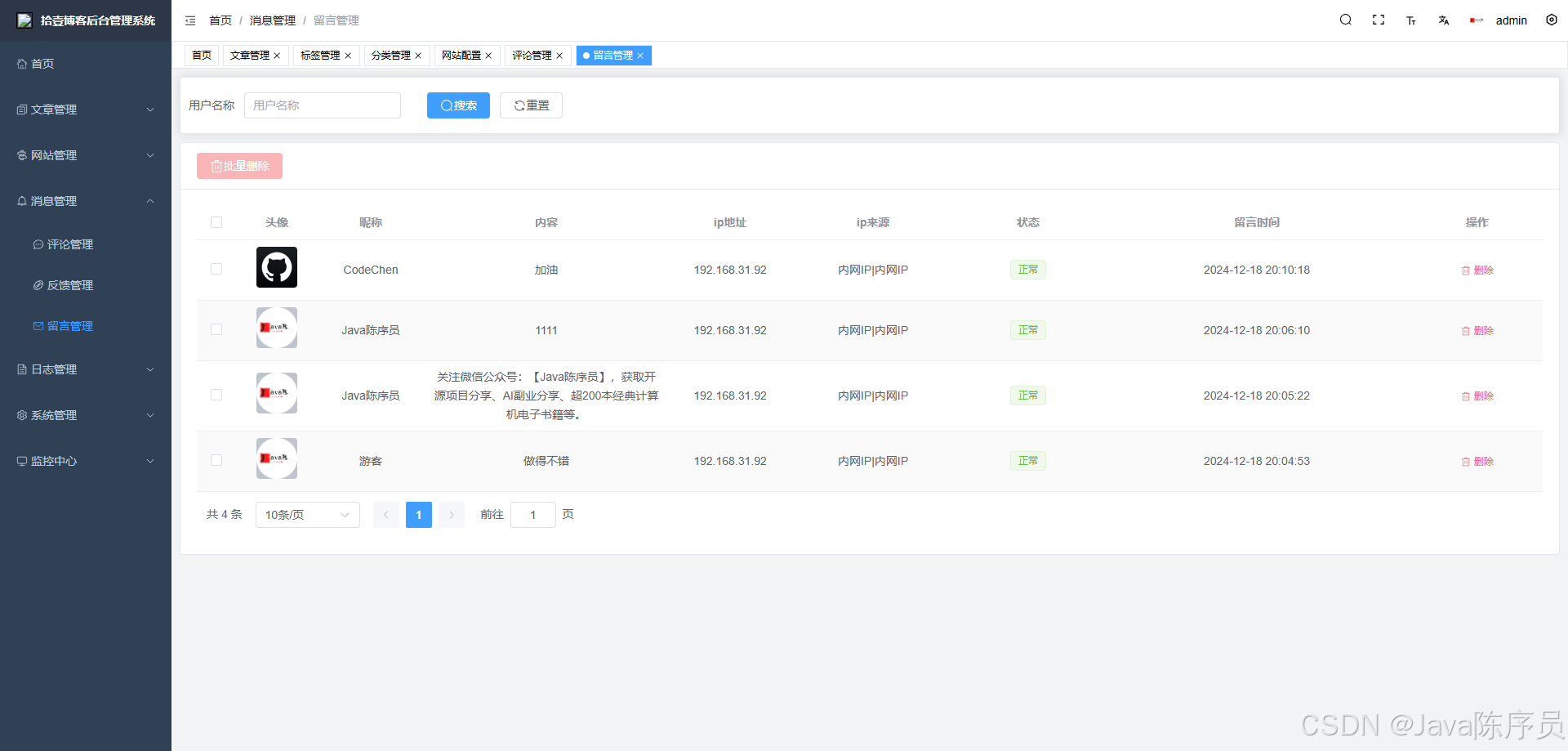
Task: Go to the previous page arrow
Action: pyautogui.click(x=386, y=515)
